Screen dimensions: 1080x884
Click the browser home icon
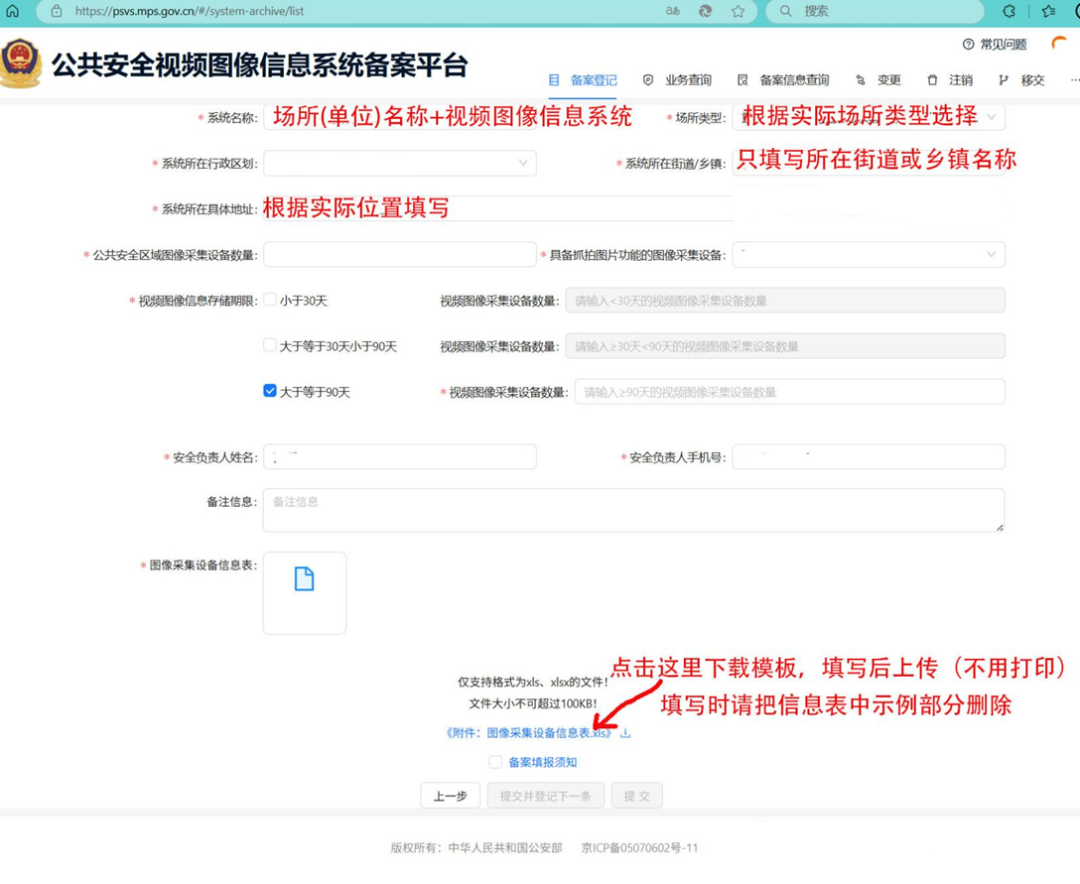(x=12, y=11)
